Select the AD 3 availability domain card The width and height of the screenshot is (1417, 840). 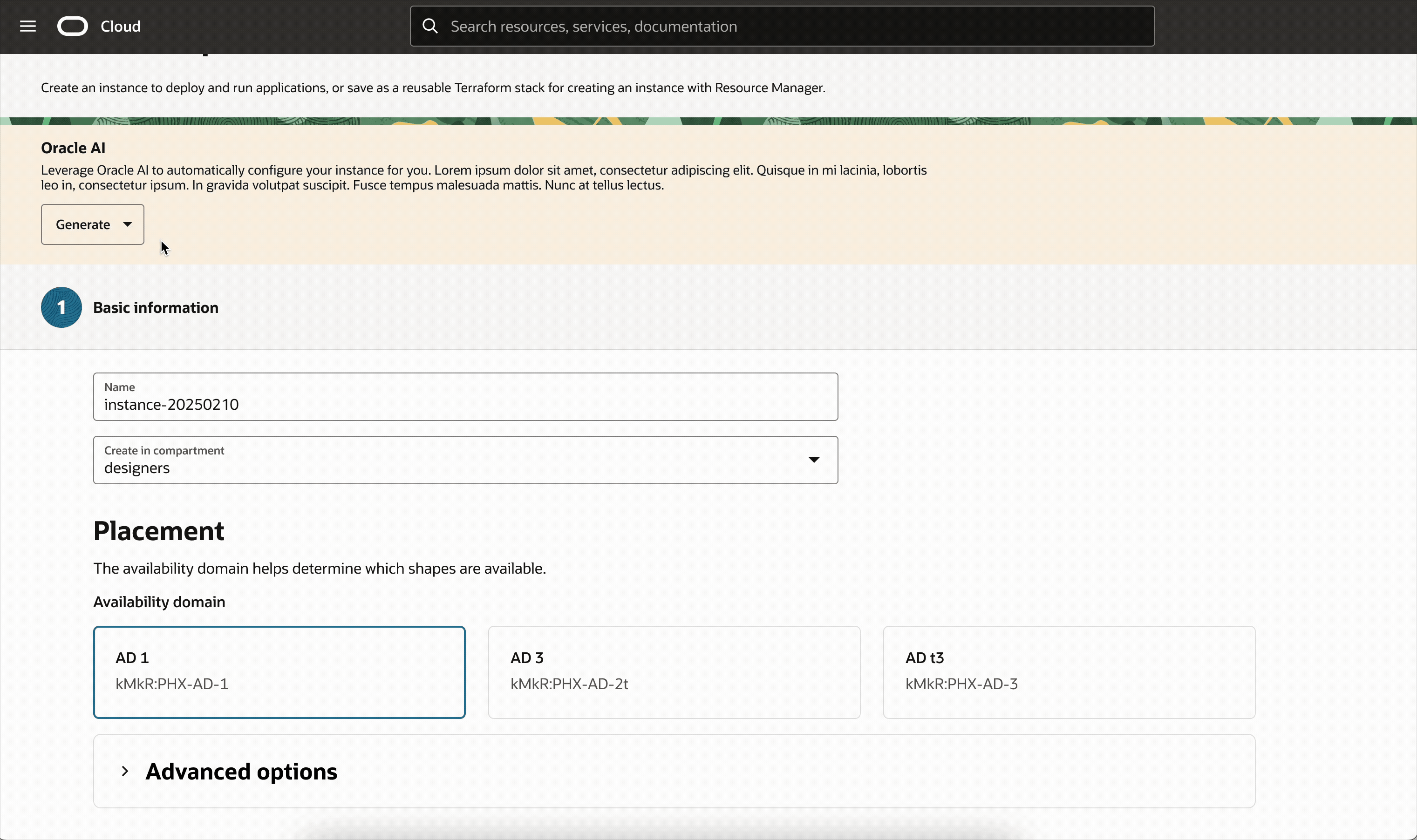(x=674, y=672)
